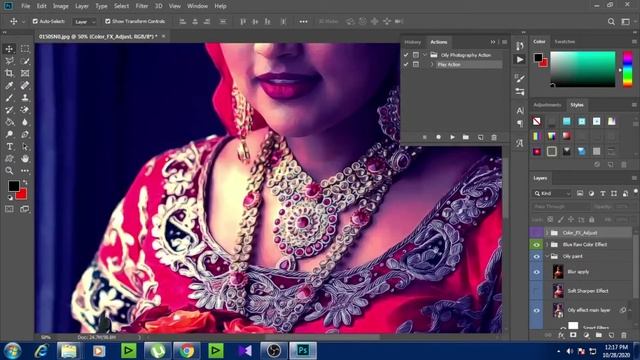The image size is (640, 360).
Task: Toggle Play Action item checkmark
Action: (x=406, y=64)
